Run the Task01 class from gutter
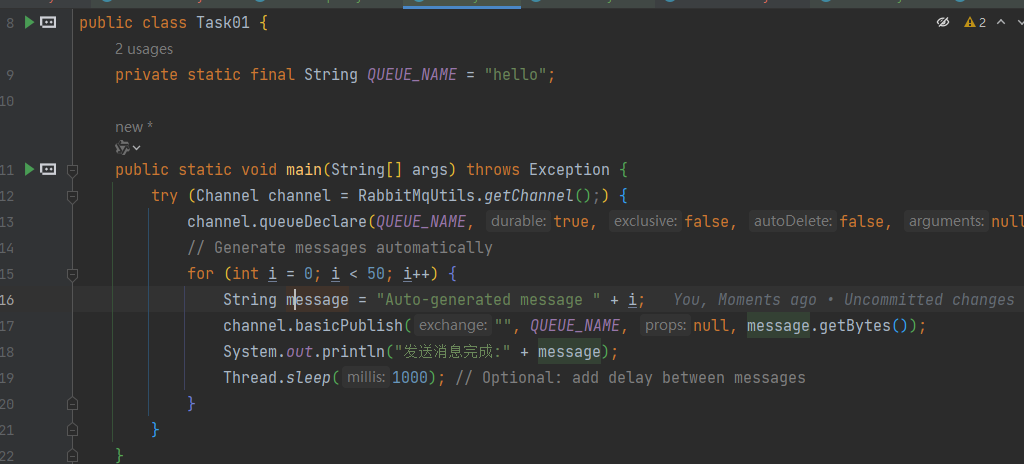The height and width of the screenshot is (464, 1024). (29, 22)
